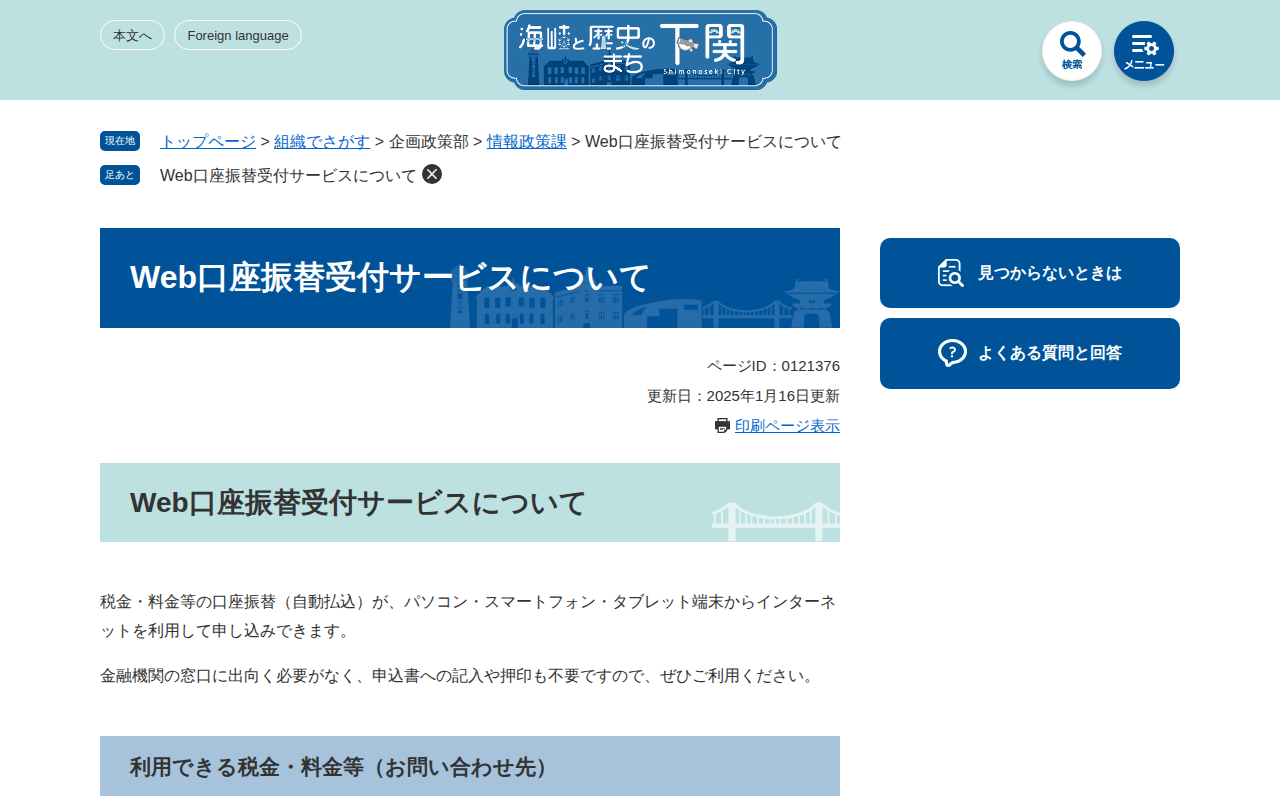Click the 足あと label badge
Screen dimensions: 1280x800
pos(120,175)
